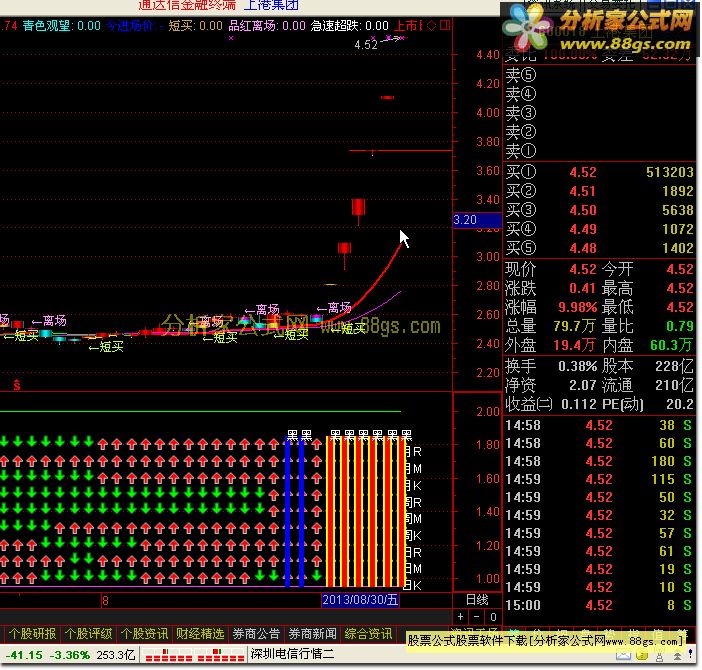Image resolution: width=702 pixels, height=670 pixels.
Task: Click the 3.20 price marker on axis
Action: click(477, 220)
